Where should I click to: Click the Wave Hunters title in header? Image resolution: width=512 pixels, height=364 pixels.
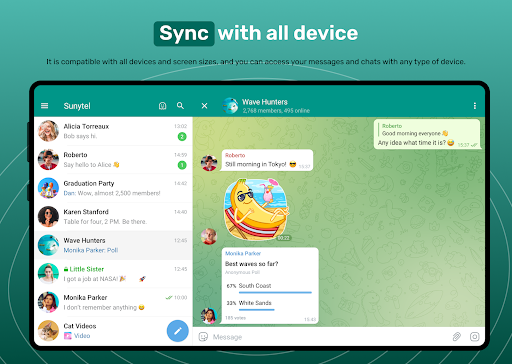click(265, 102)
